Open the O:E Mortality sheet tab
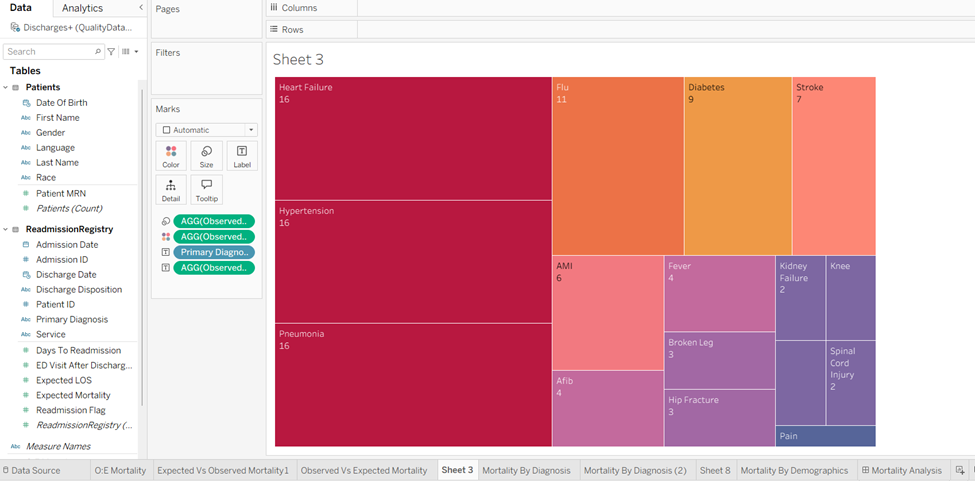Image resolution: width=975 pixels, height=481 pixels. (x=120, y=470)
